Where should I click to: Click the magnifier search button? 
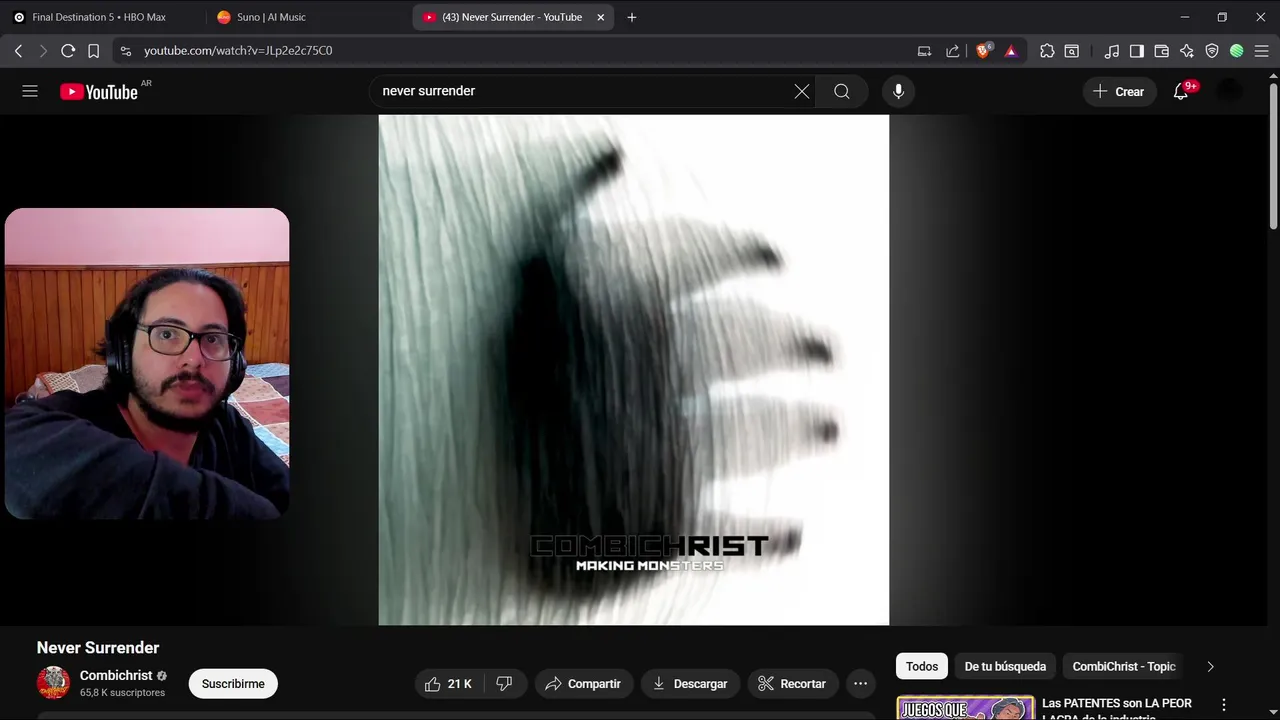842,91
